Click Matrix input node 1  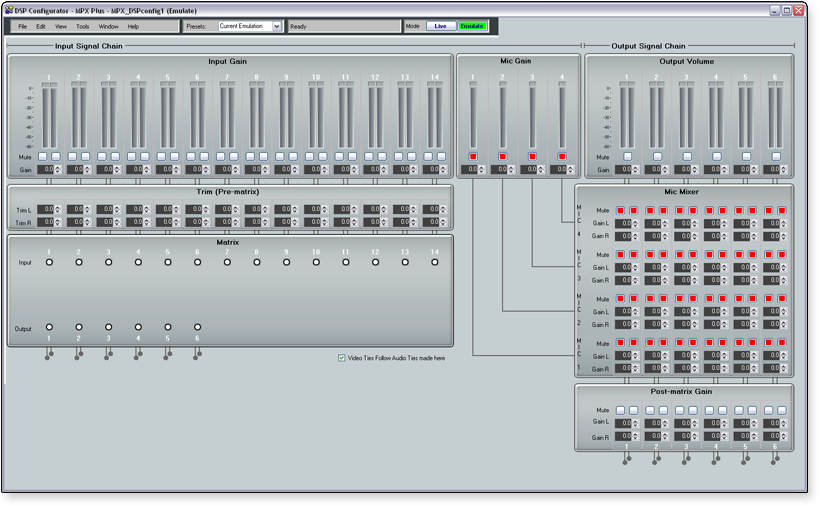[49, 262]
